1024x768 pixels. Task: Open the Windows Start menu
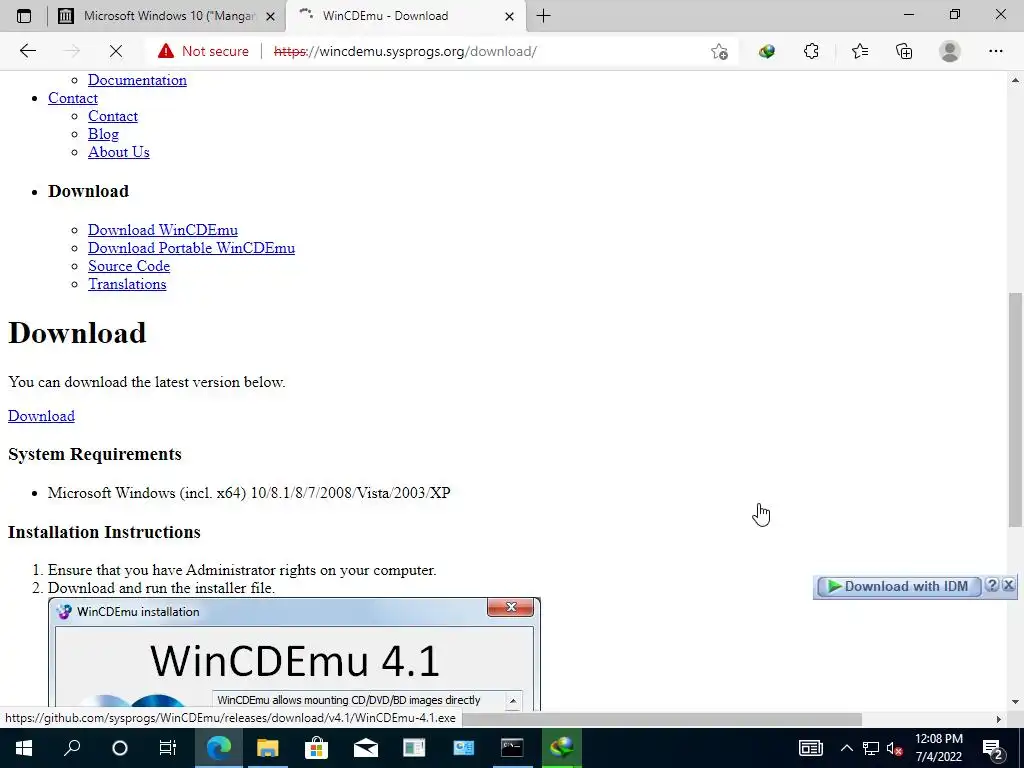24,748
